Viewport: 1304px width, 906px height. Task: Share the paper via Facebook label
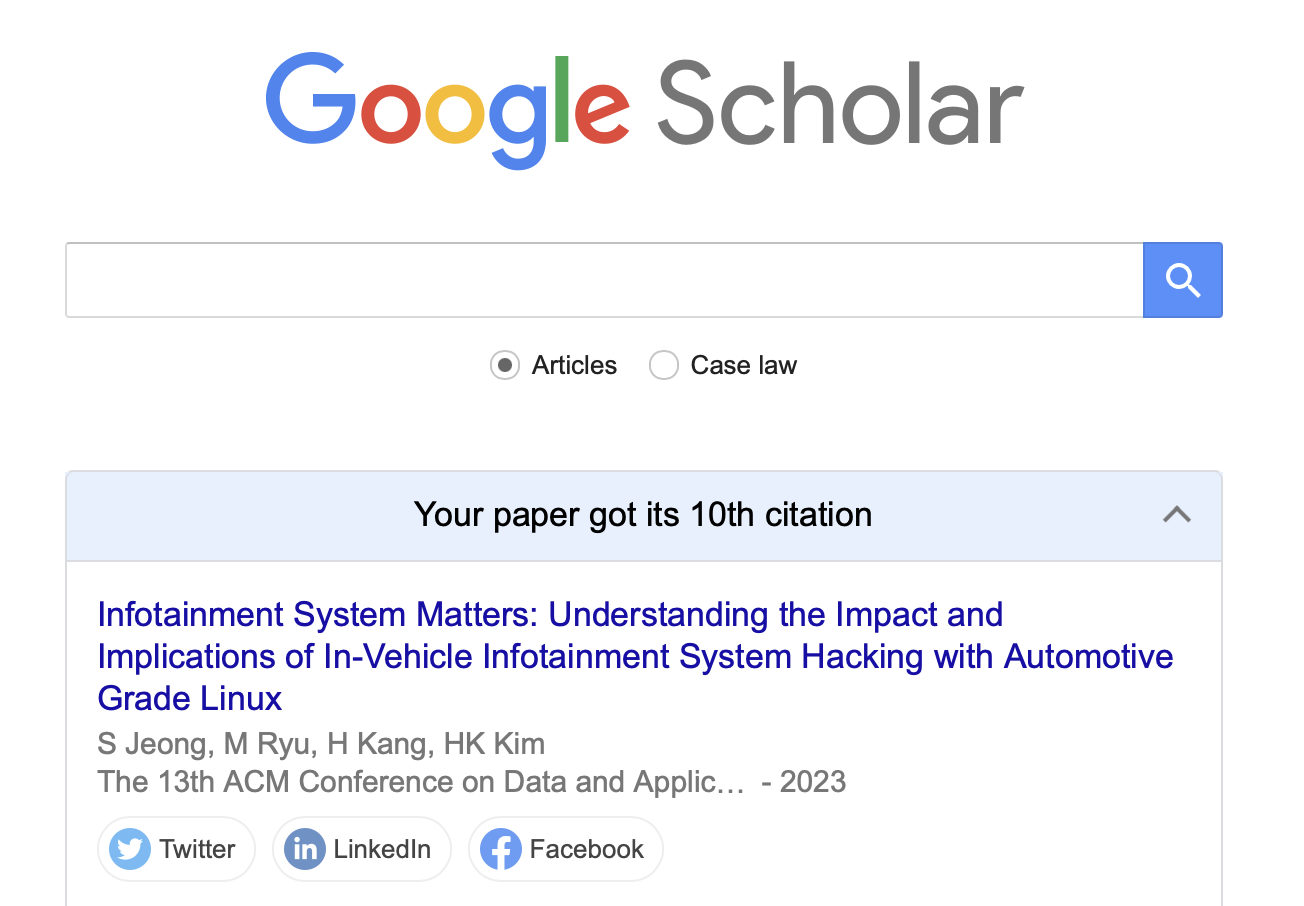point(587,850)
